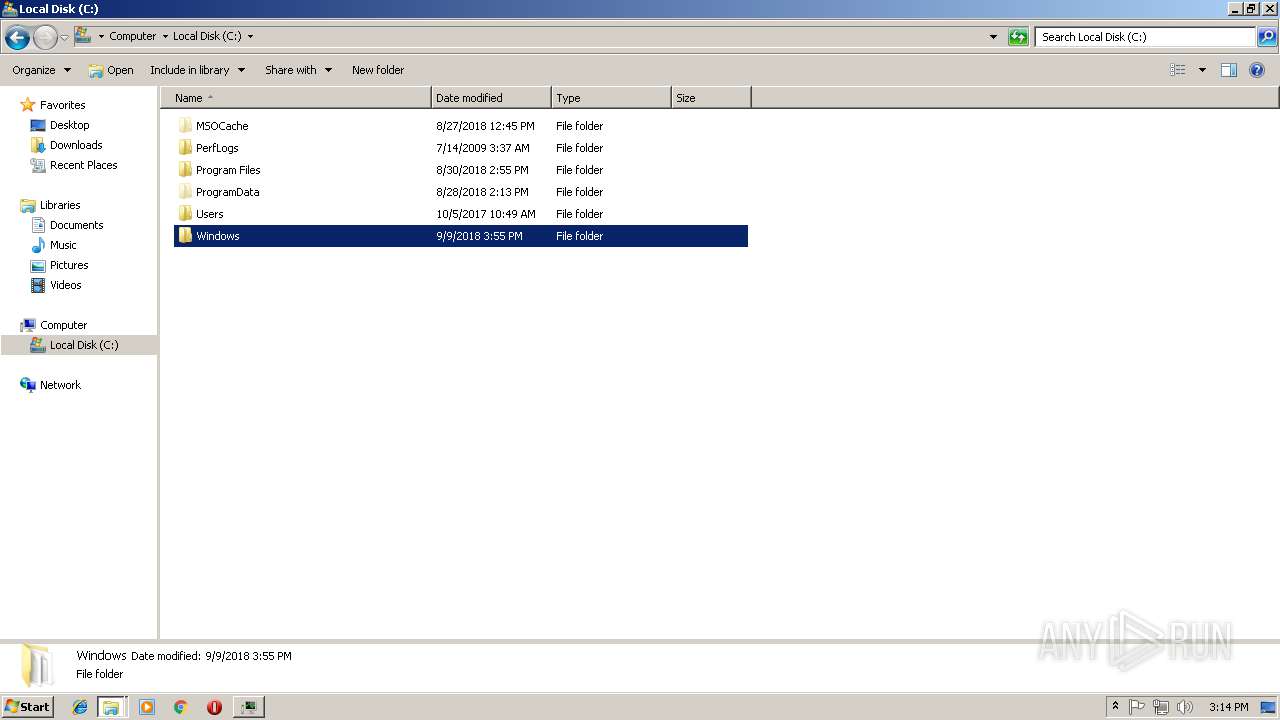Sort by Date modified column header
The image size is (1280, 720).
(491, 98)
